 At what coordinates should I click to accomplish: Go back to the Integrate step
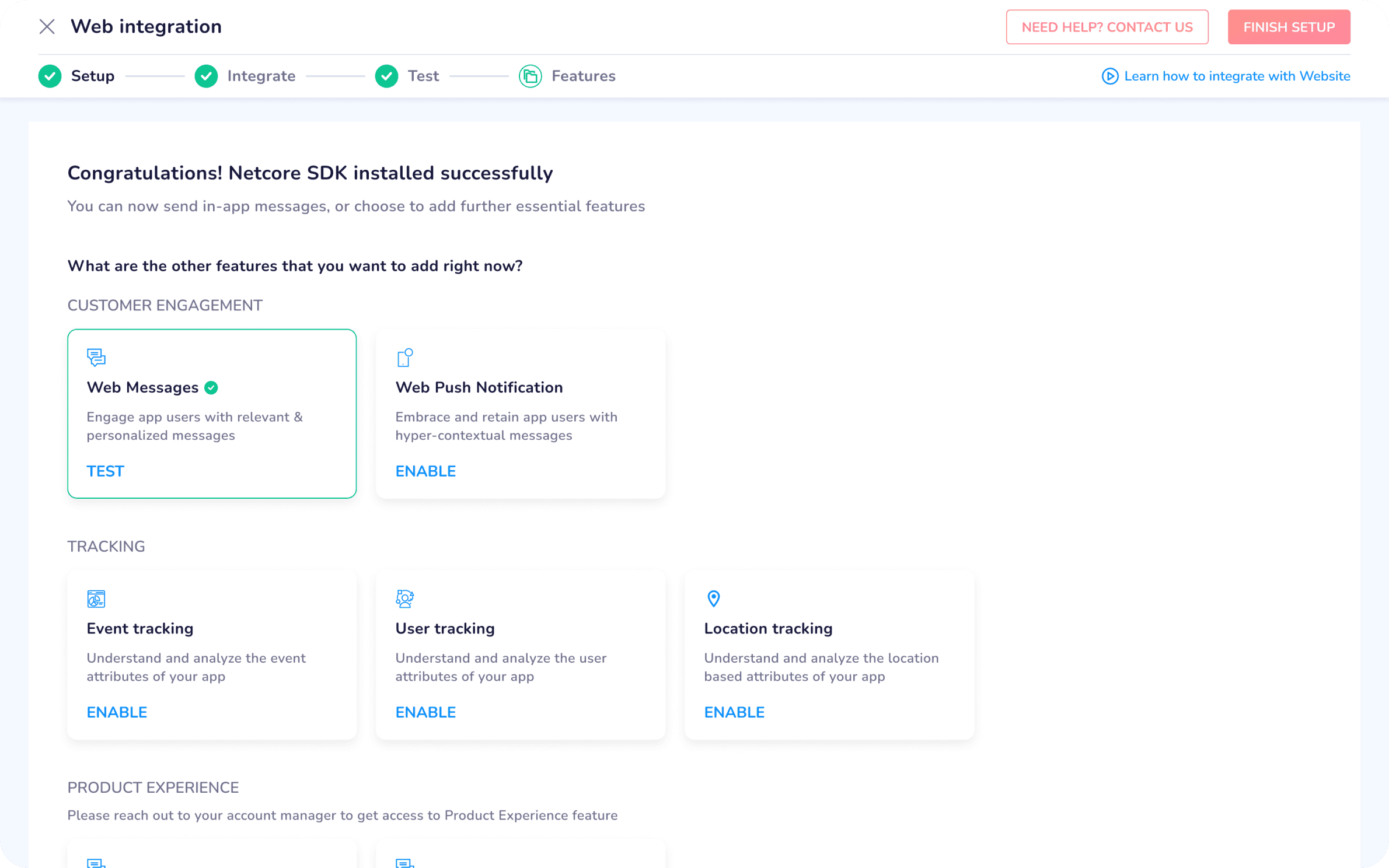coord(261,76)
